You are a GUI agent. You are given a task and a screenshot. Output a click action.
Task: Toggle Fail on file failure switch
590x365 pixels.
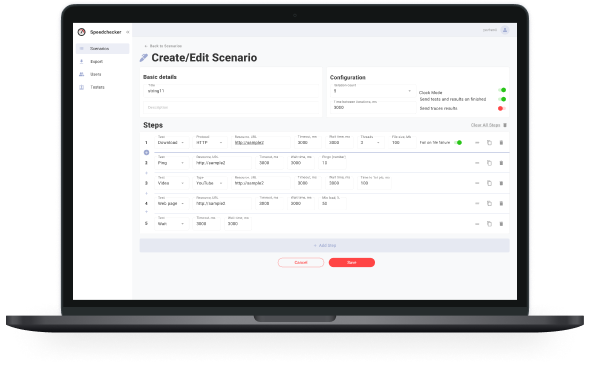[458, 143]
